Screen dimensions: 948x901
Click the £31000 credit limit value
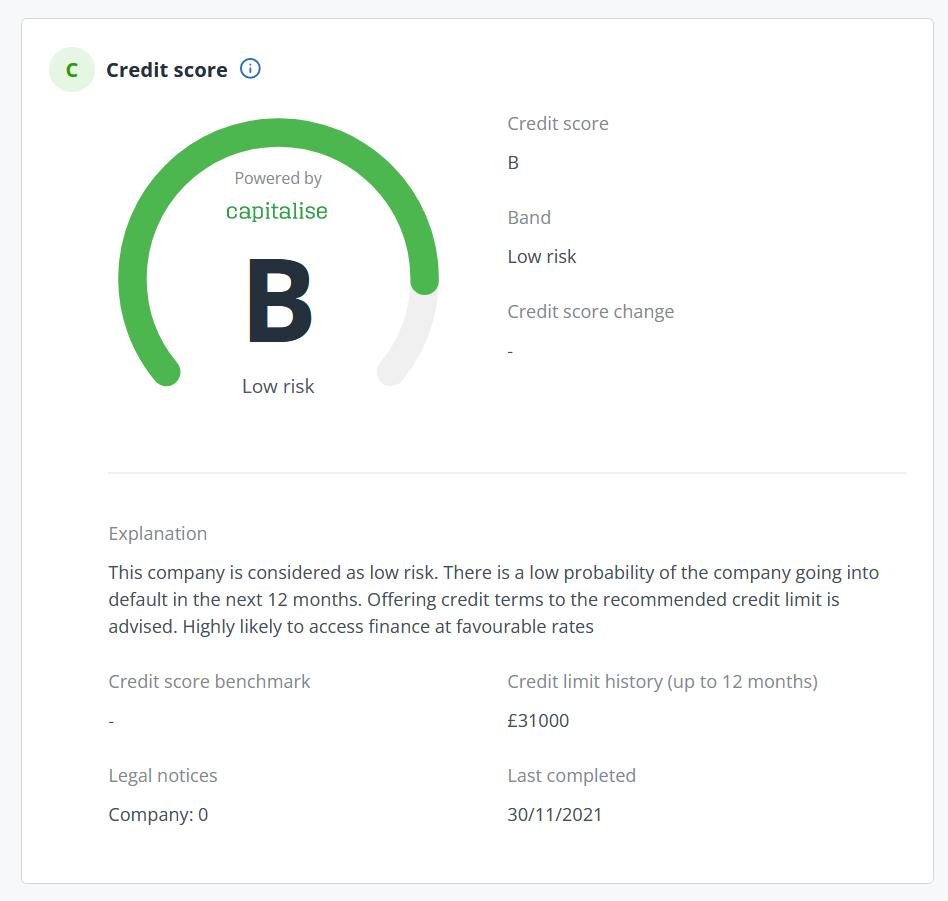point(538,720)
